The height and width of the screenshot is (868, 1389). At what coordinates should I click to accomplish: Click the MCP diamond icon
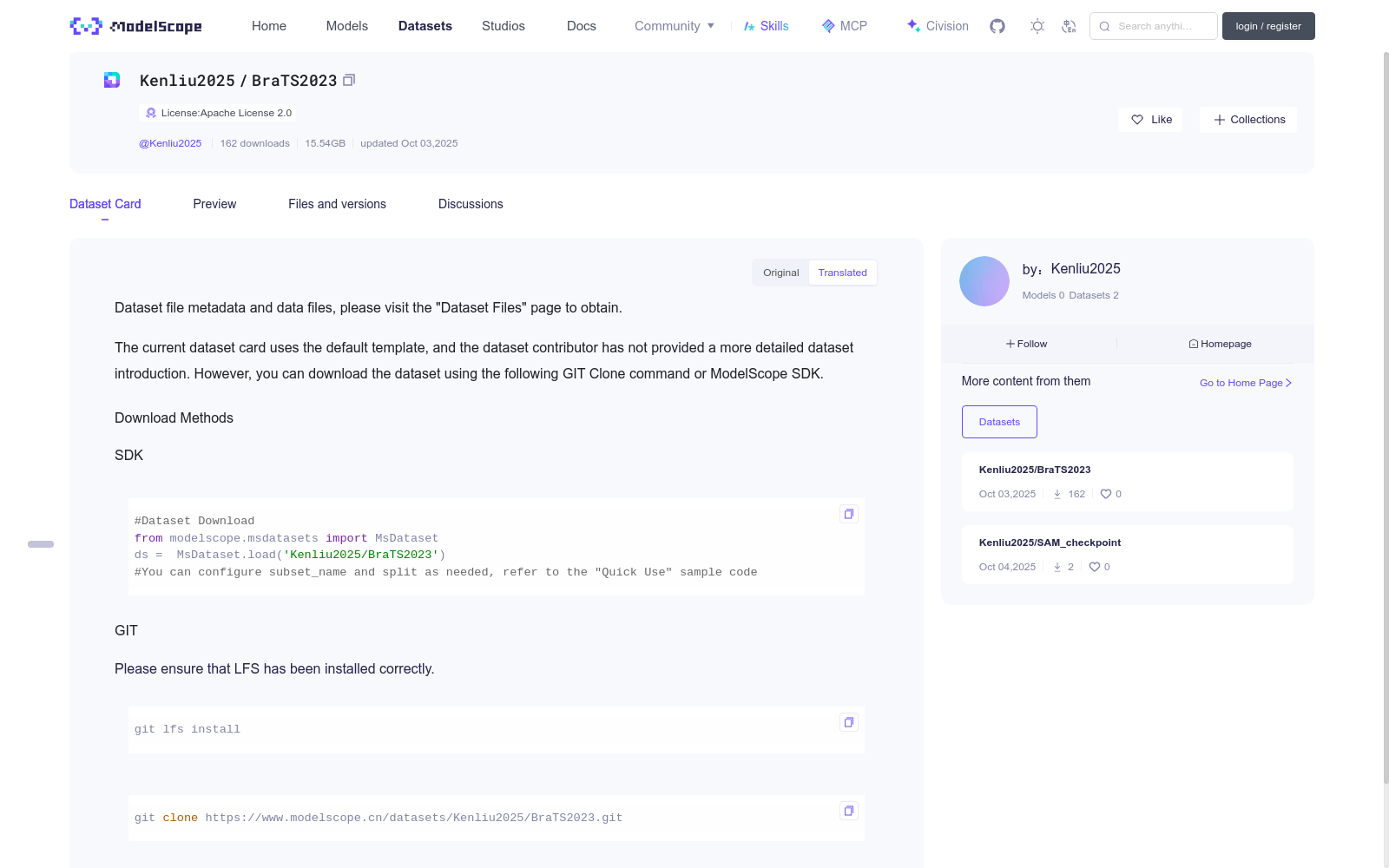pos(828,26)
